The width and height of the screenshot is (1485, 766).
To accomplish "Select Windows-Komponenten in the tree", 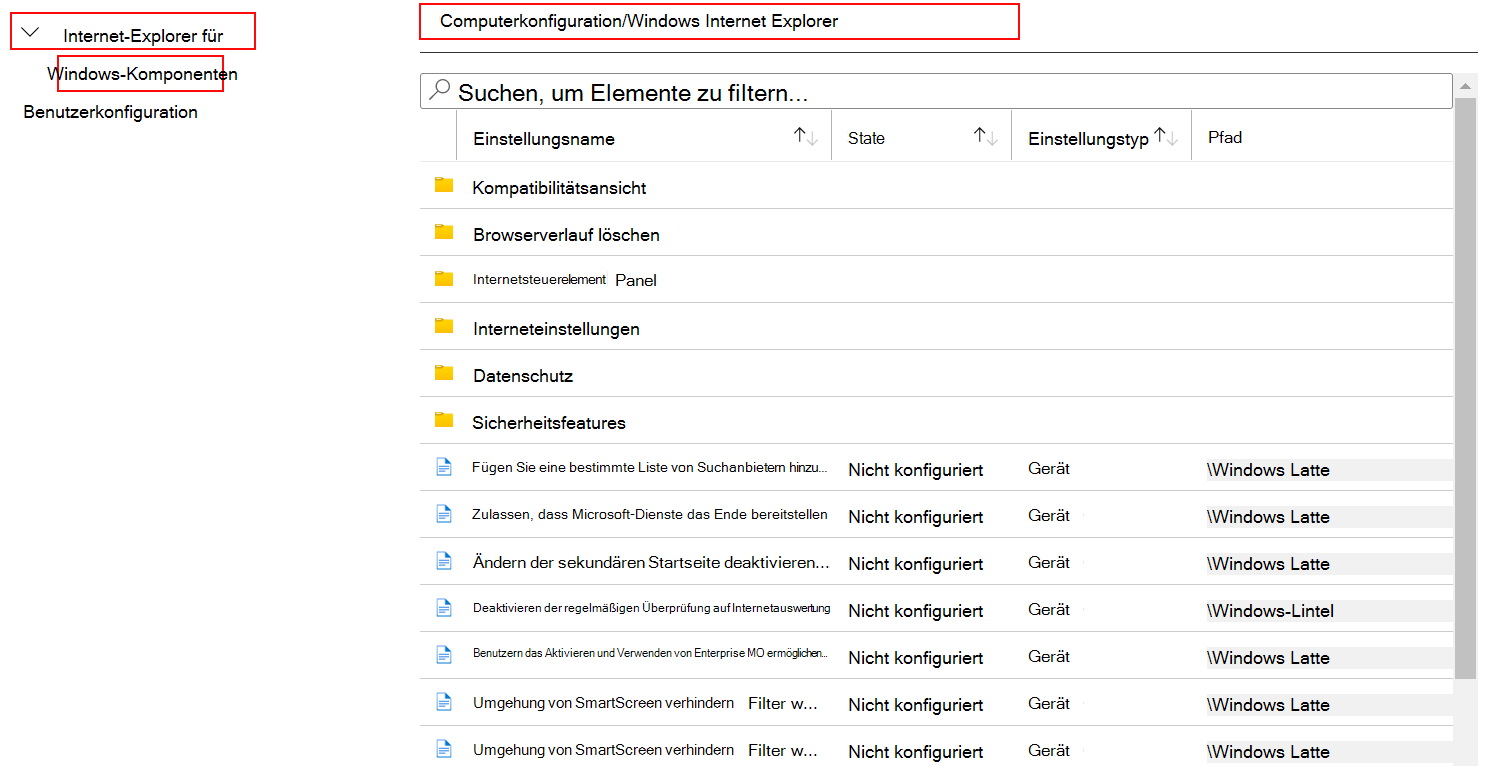I will [142, 74].
